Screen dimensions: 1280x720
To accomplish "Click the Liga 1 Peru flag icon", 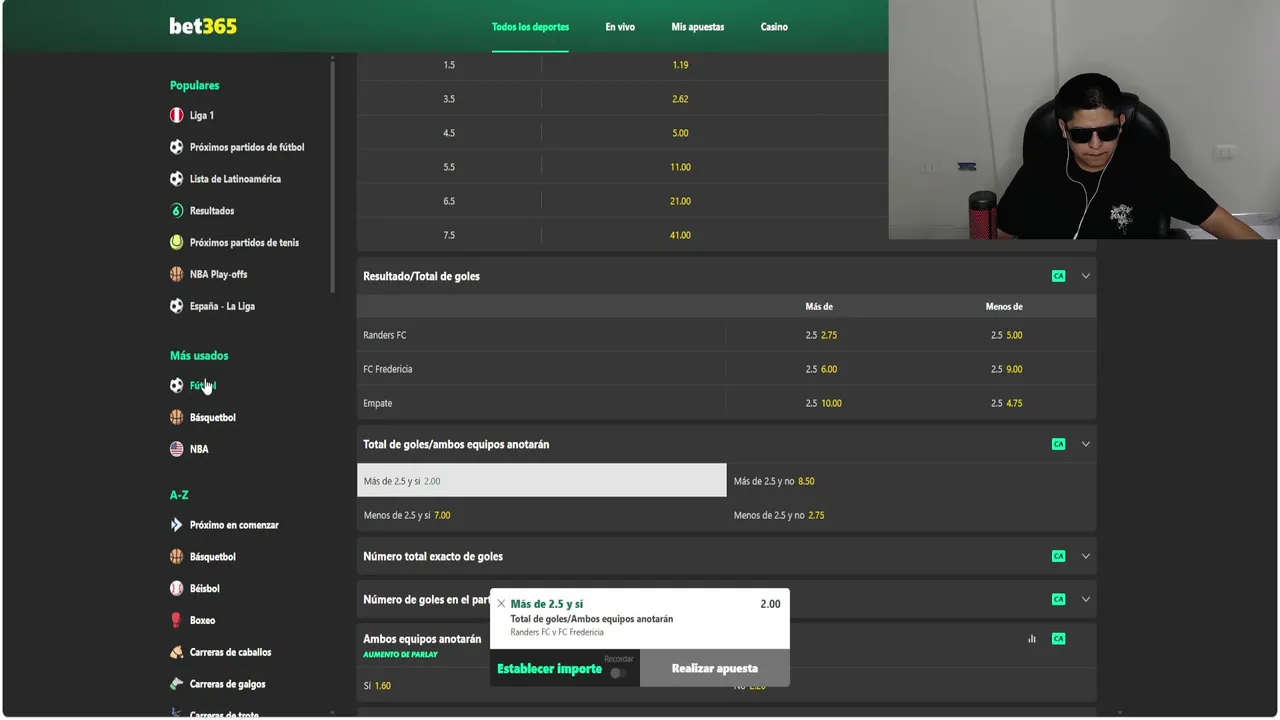I will [177, 116].
